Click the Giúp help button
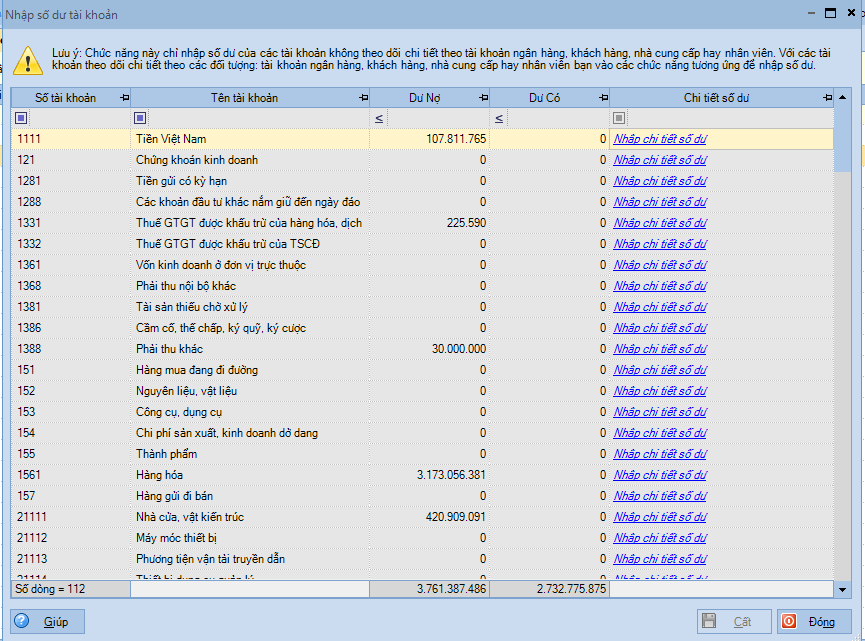Screen dimensions: 865x641 (47, 622)
